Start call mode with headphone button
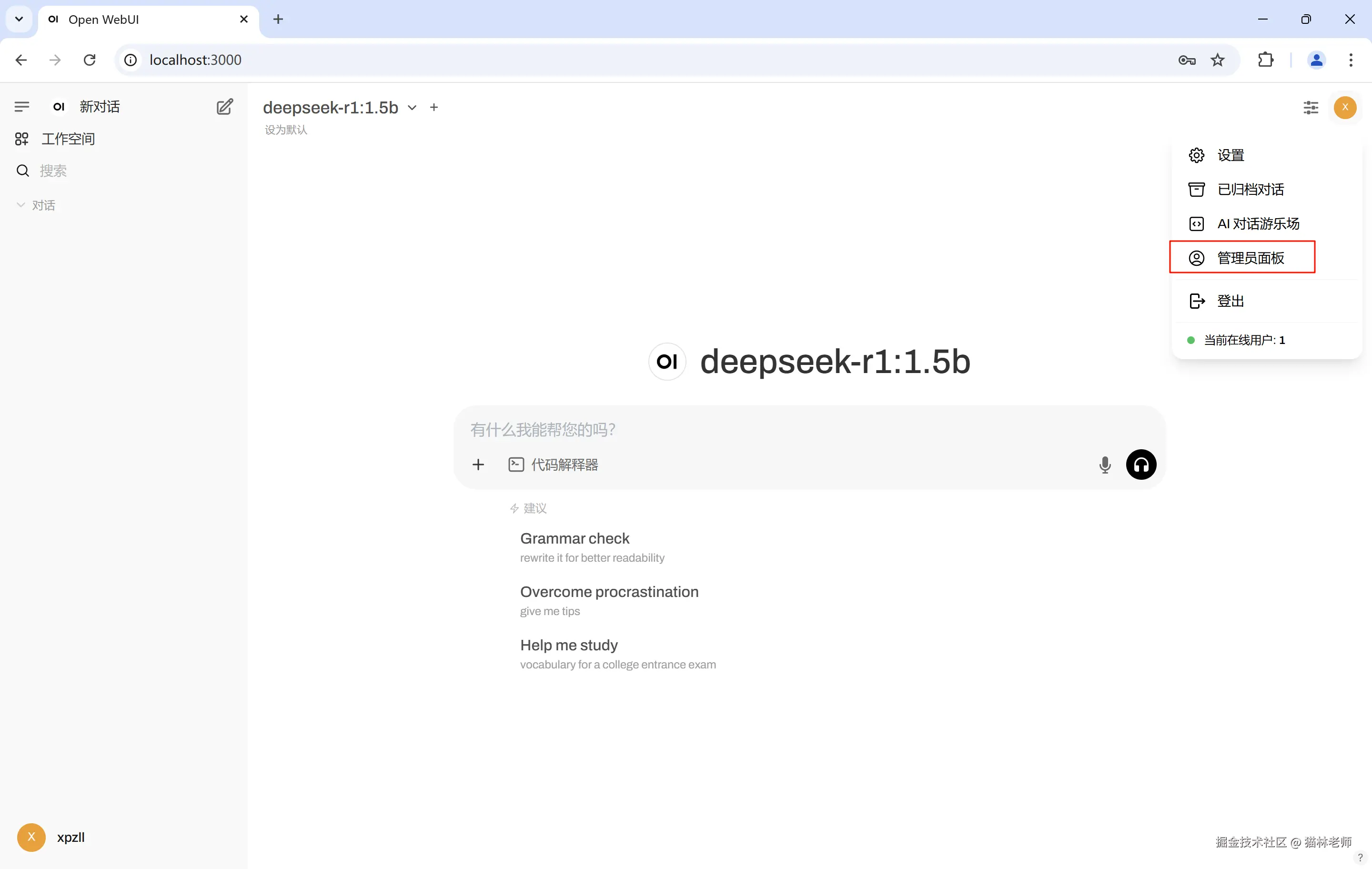Image resolution: width=1372 pixels, height=869 pixels. click(1140, 465)
